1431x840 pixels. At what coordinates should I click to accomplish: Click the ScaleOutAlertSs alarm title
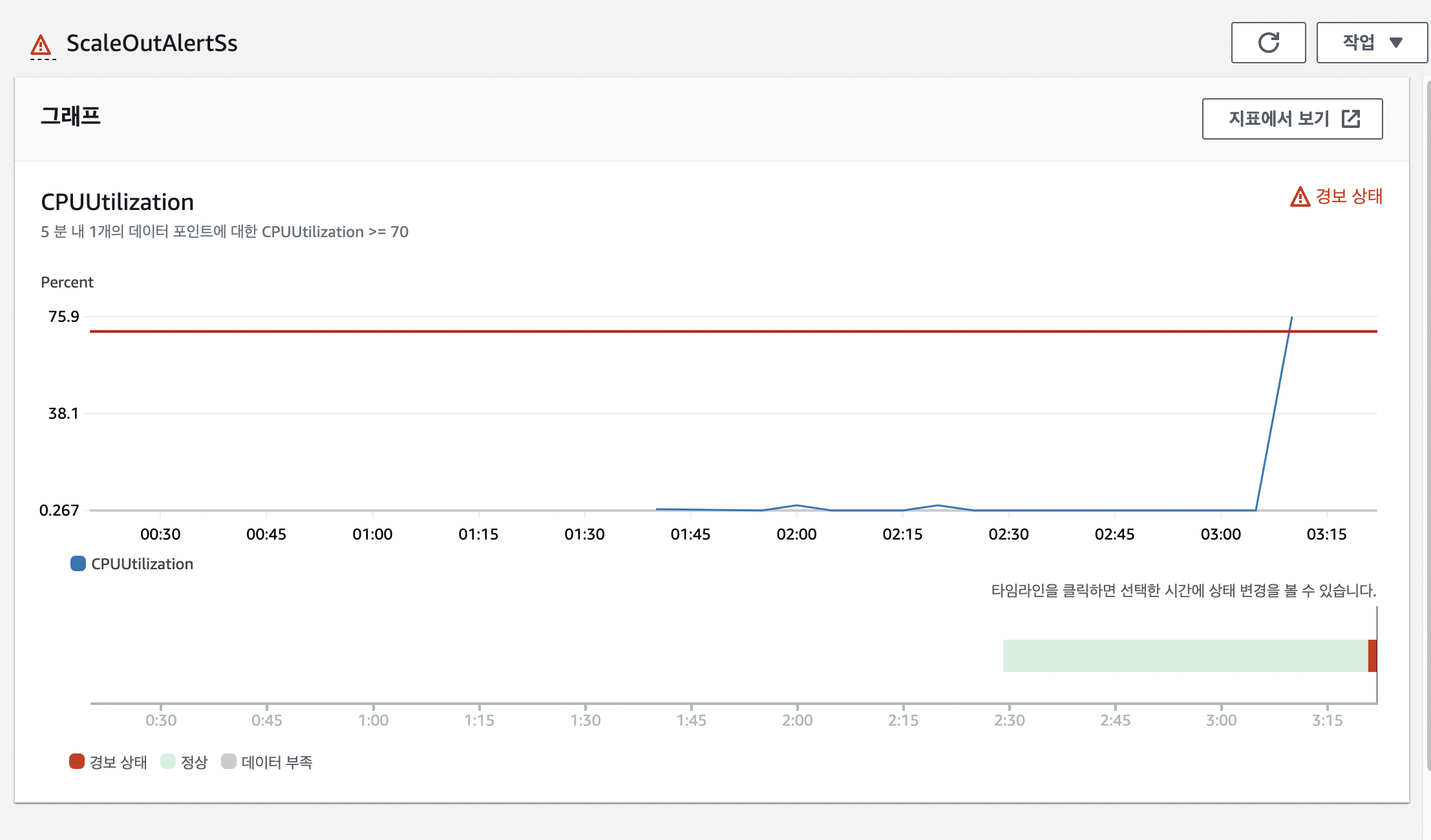[152, 43]
